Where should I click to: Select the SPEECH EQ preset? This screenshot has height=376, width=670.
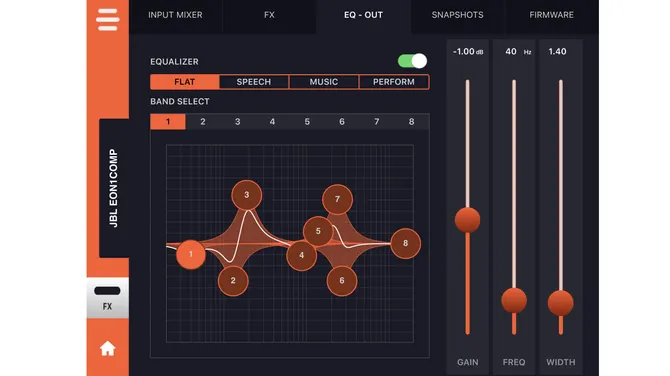point(254,82)
